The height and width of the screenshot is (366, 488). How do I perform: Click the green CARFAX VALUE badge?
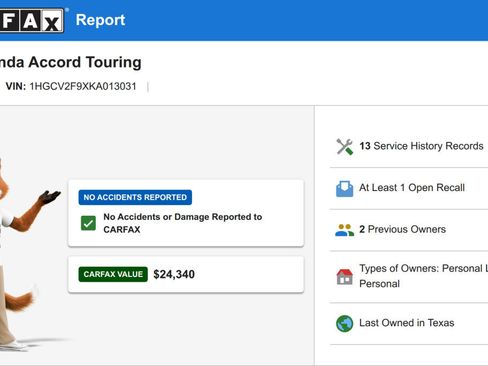pos(113,274)
